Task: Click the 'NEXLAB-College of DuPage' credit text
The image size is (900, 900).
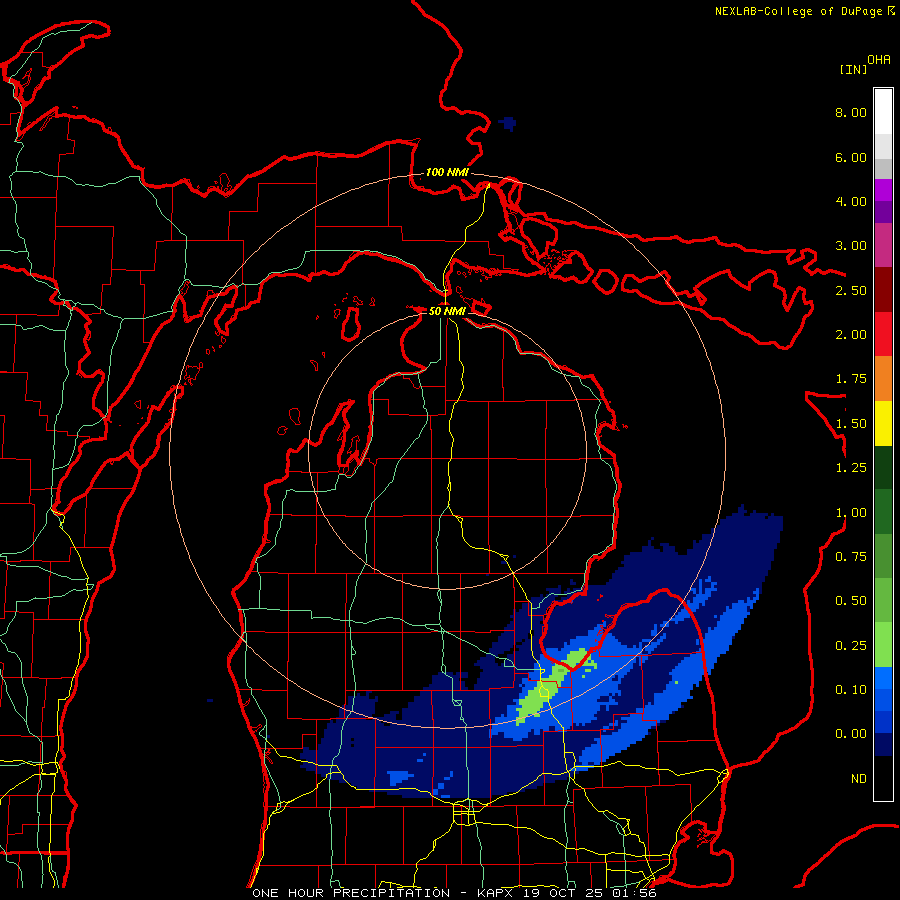Action: (798, 11)
